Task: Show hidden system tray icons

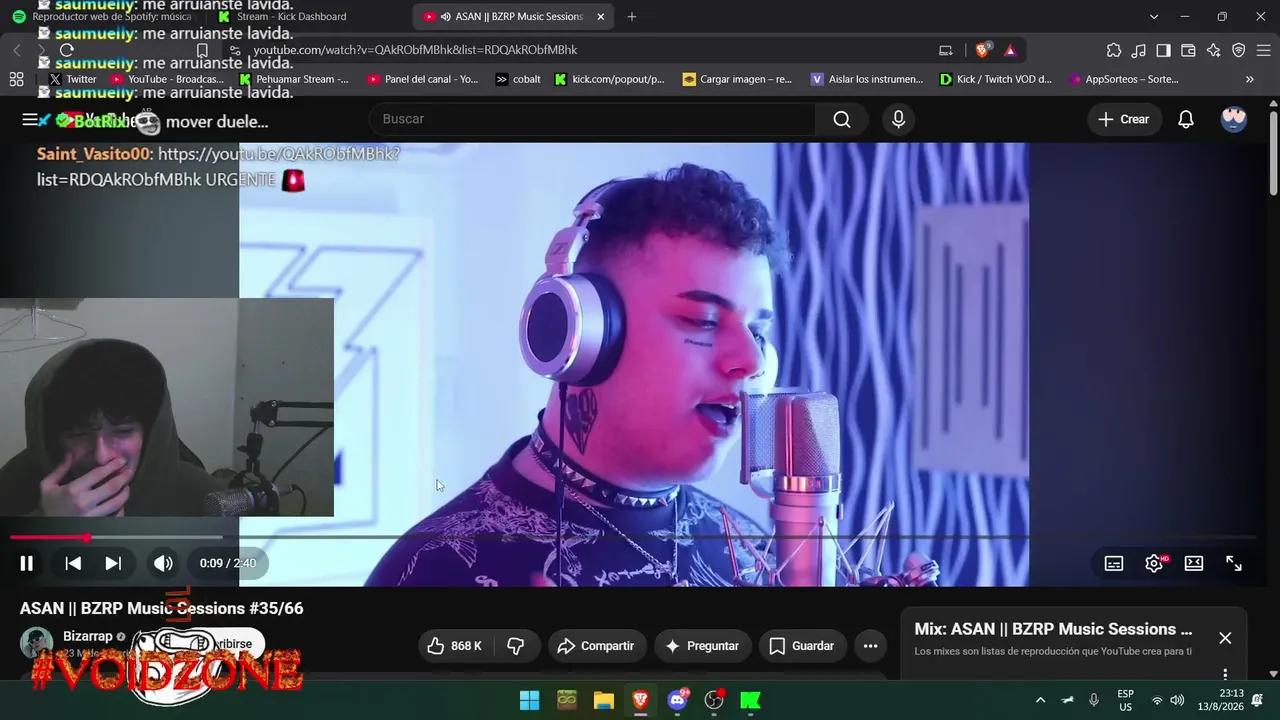Action: [x=1040, y=700]
